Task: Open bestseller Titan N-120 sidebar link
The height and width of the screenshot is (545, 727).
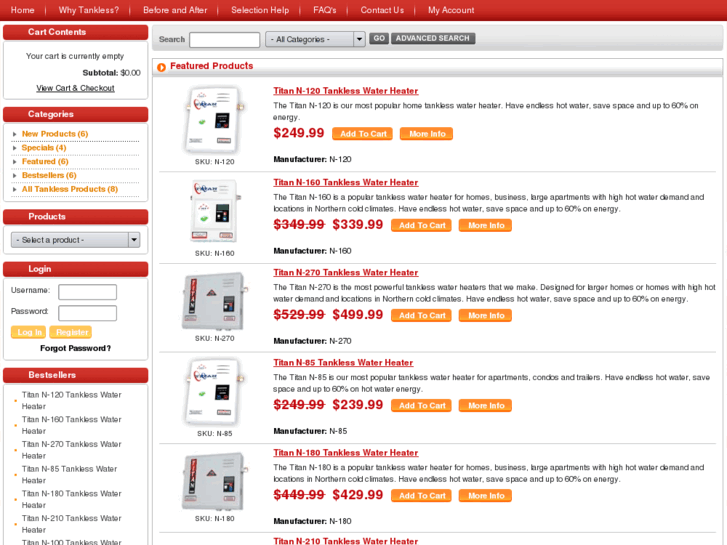Action: [71, 400]
